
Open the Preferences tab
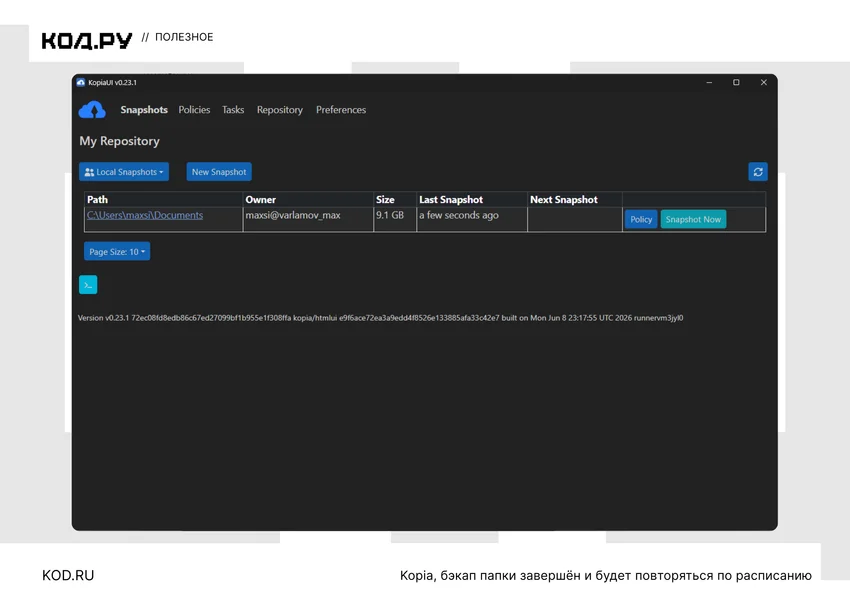[341, 110]
